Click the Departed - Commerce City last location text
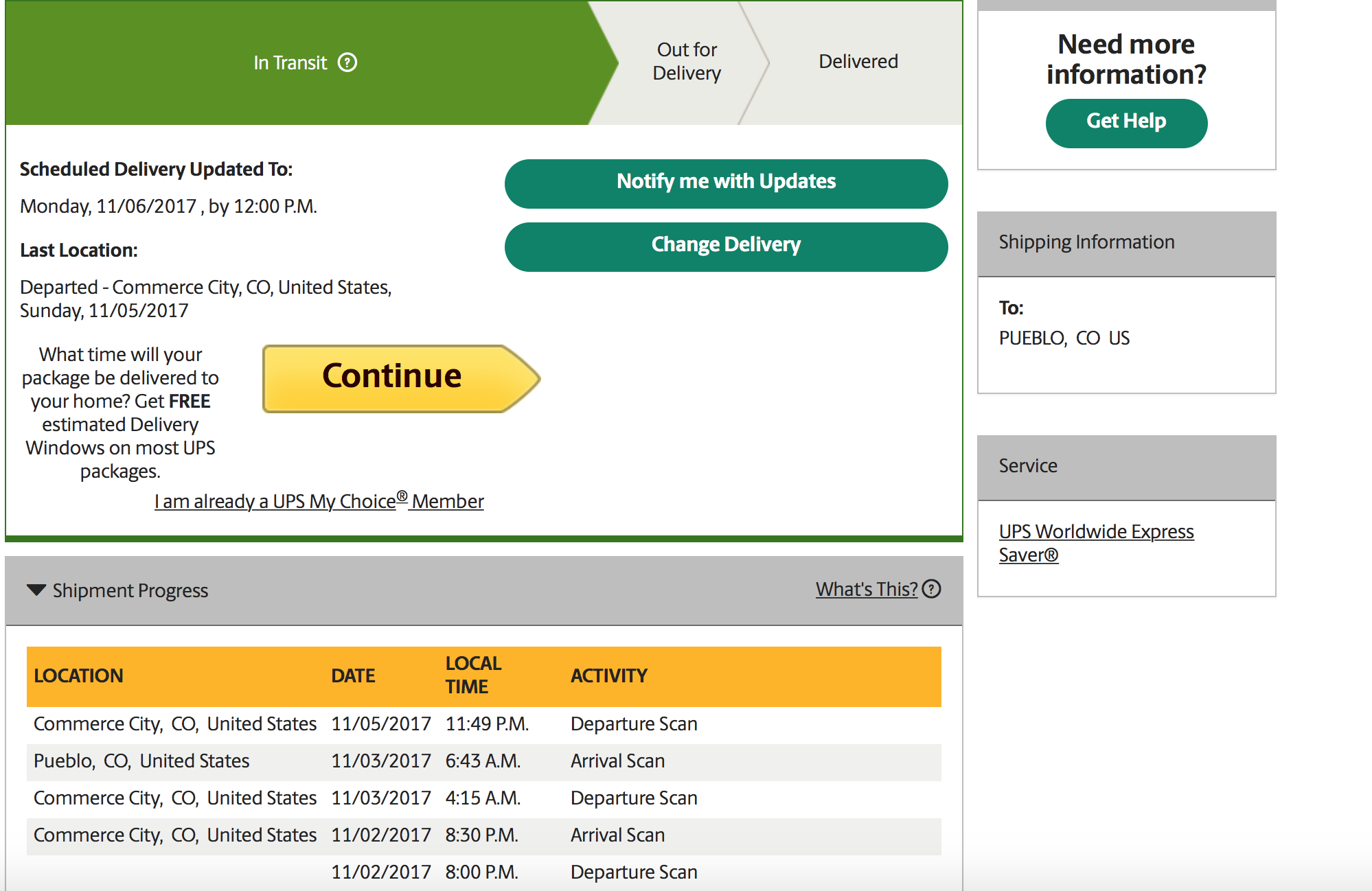Image resolution: width=1372 pixels, height=891 pixels. (205, 299)
